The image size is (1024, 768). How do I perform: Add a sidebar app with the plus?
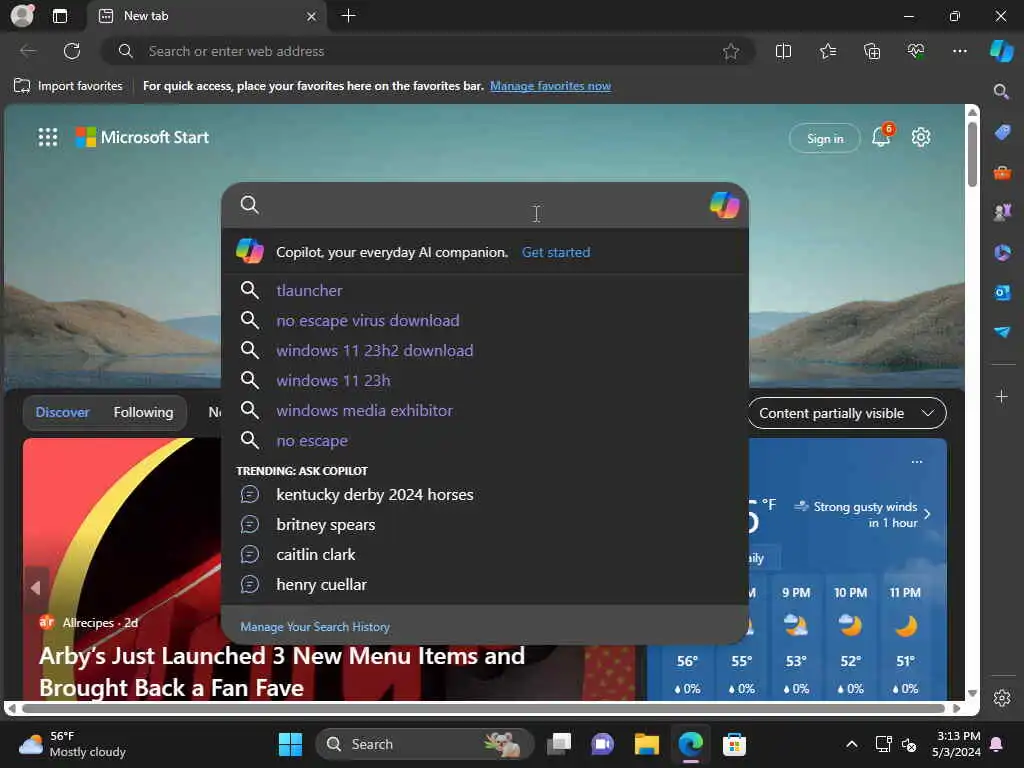1001,396
